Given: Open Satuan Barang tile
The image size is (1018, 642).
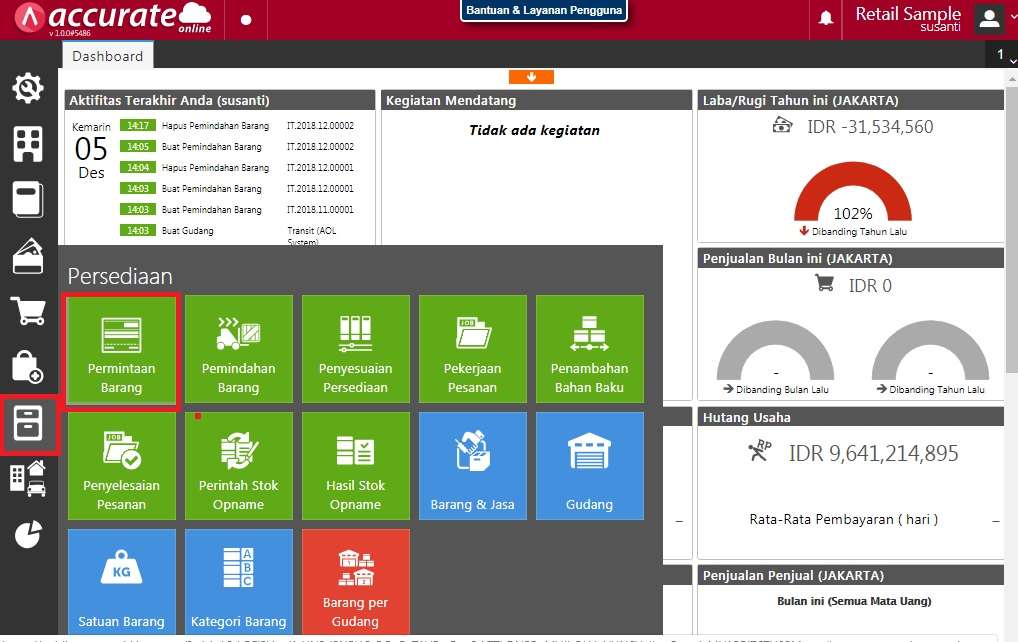Looking at the screenshot, I should (121, 582).
